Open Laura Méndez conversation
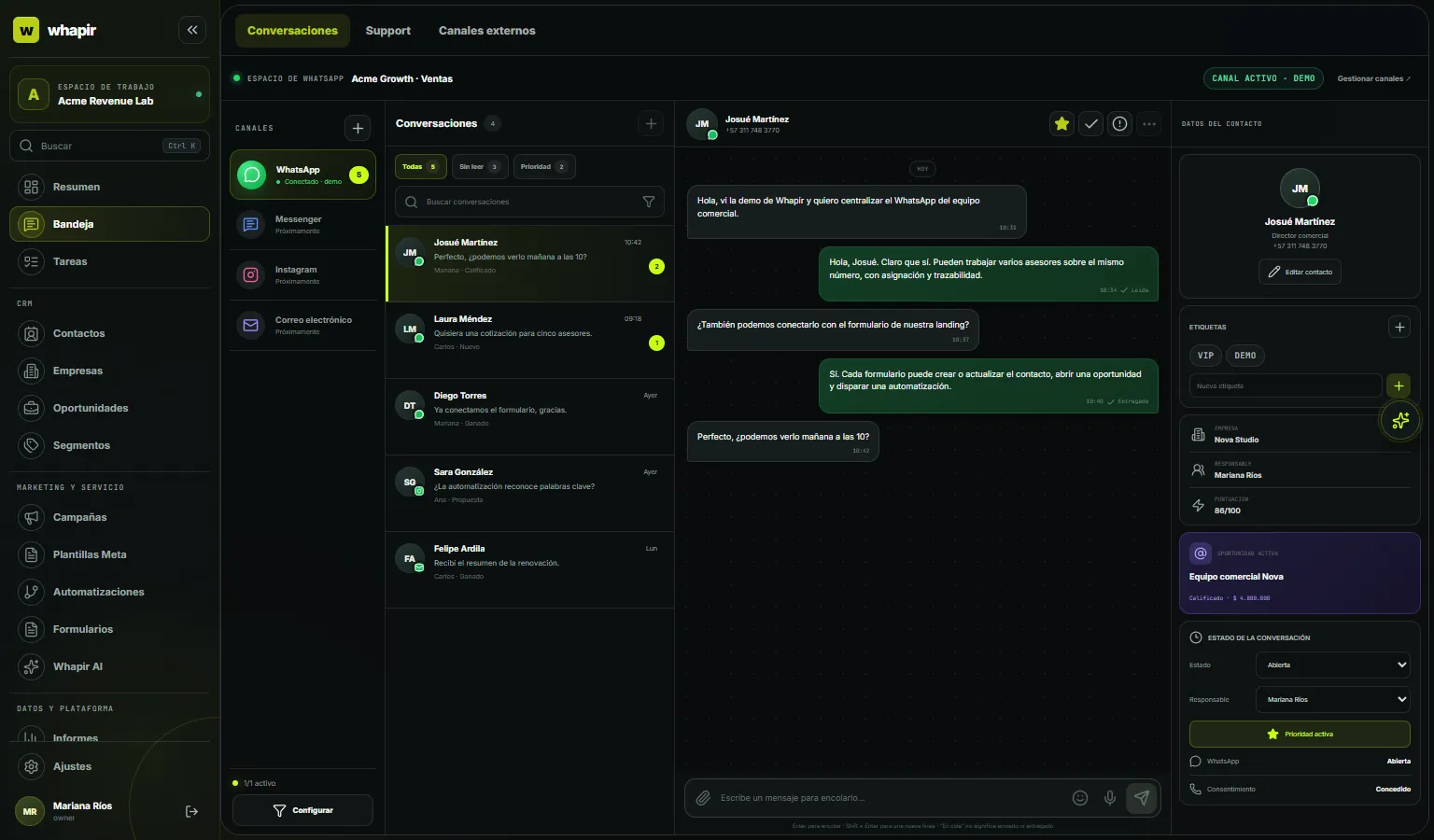This screenshot has height=840, width=1434. click(x=530, y=340)
